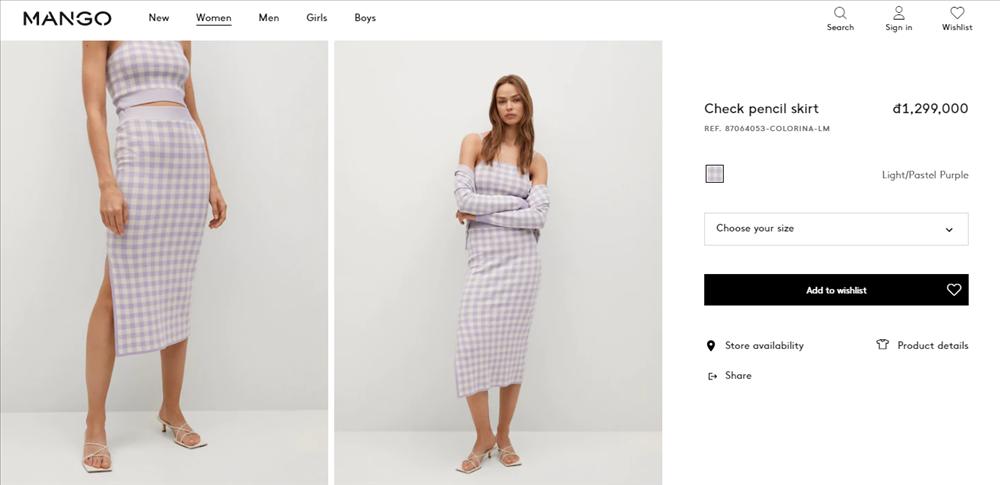
Task: Enlarge the close-up skirt photo
Action: [x=164, y=262]
